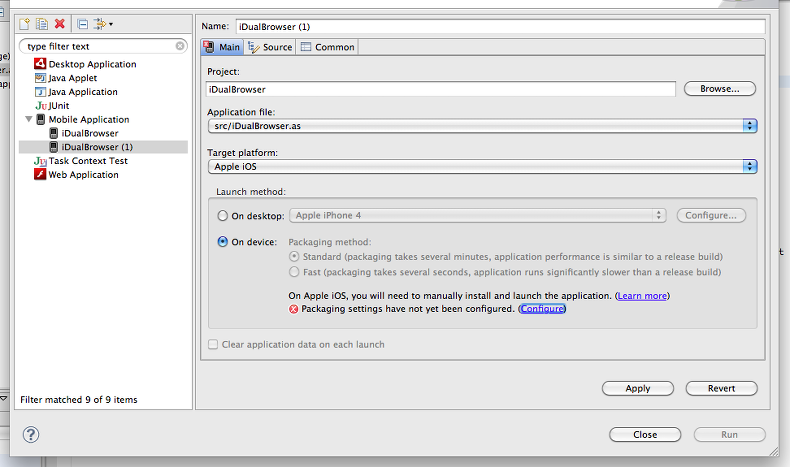The image size is (790, 467).
Task: Open the Help question mark icon
Action: click(x=31, y=435)
